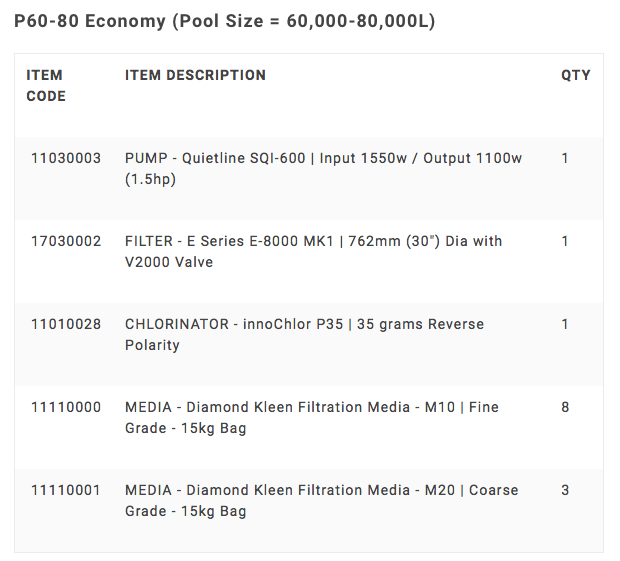Image resolution: width=620 pixels, height=561 pixels.
Task: Click the QTY column header
Action: (575, 75)
